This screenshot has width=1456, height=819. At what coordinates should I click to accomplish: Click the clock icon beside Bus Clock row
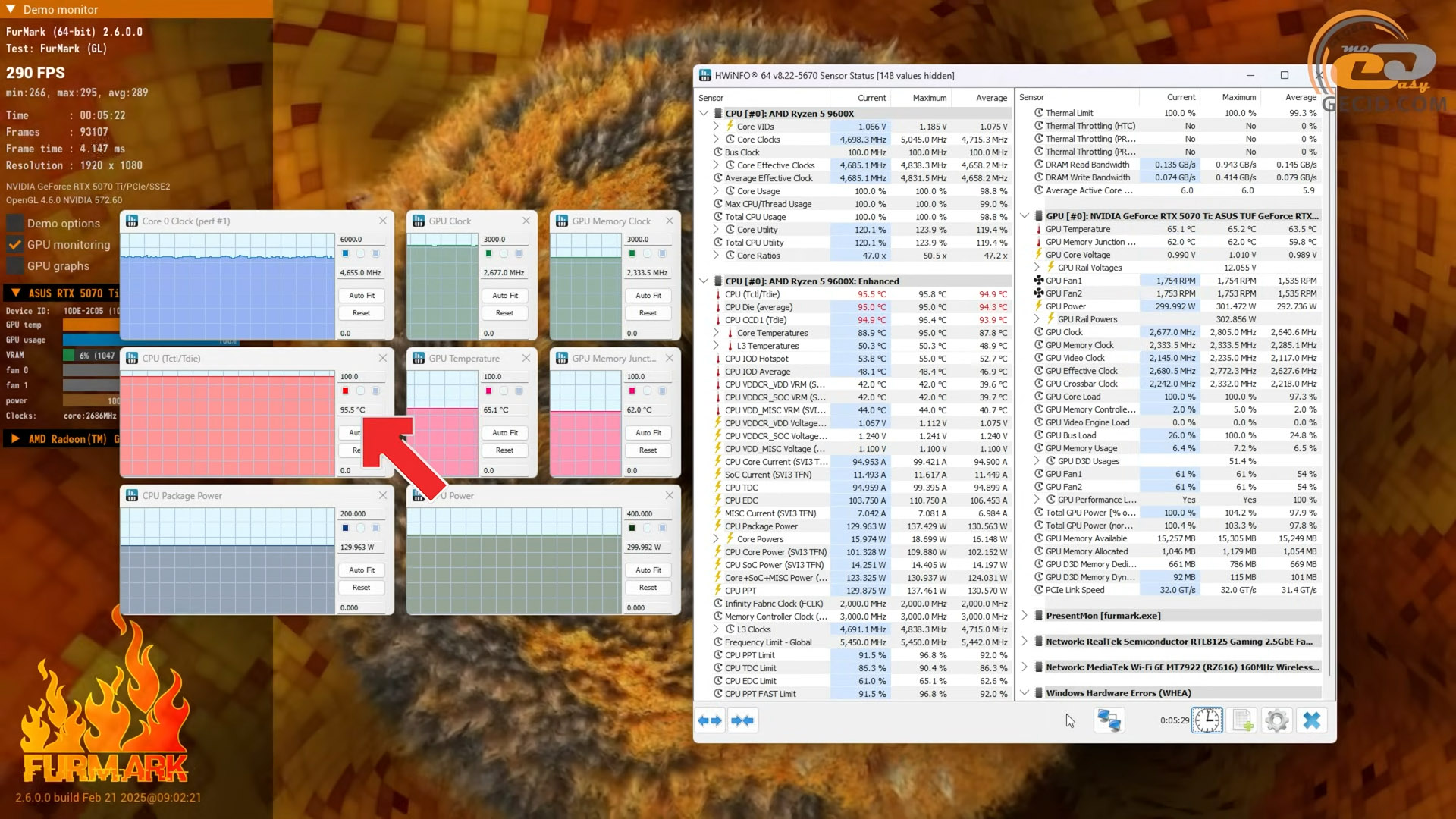click(x=717, y=152)
